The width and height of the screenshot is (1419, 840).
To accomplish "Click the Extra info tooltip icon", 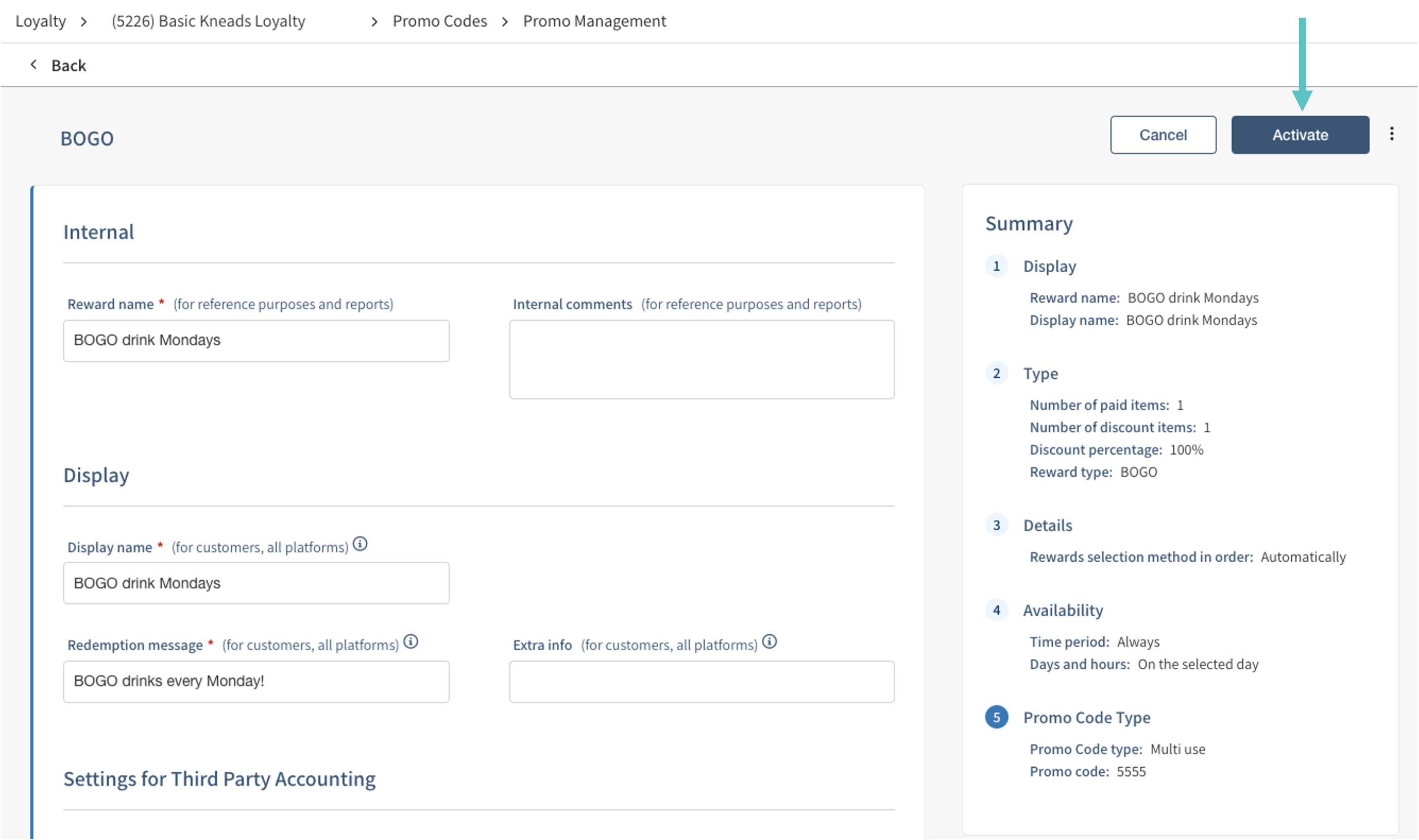I will point(769,641).
